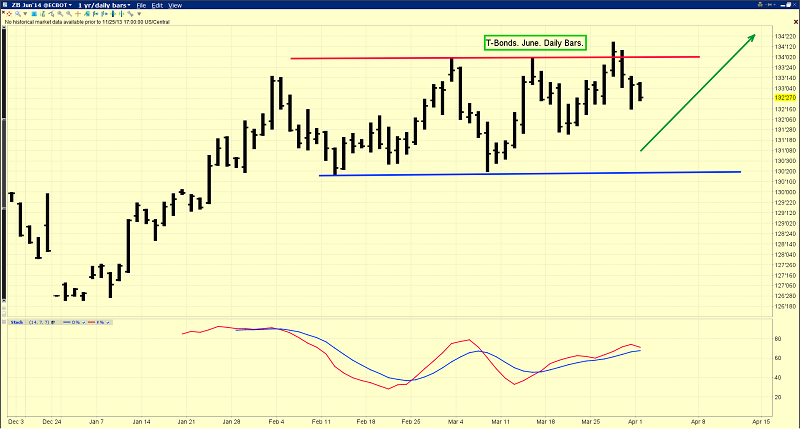Viewport: 800px width, 435px height.
Task: Click the red K% line color swatch
Action: click(91, 322)
